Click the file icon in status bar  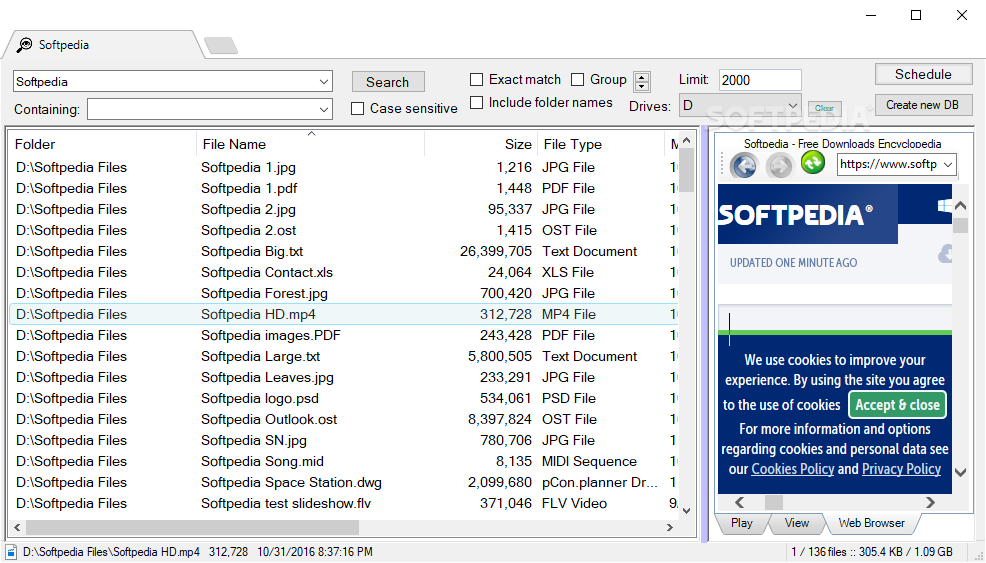pyautogui.click(x=11, y=552)
